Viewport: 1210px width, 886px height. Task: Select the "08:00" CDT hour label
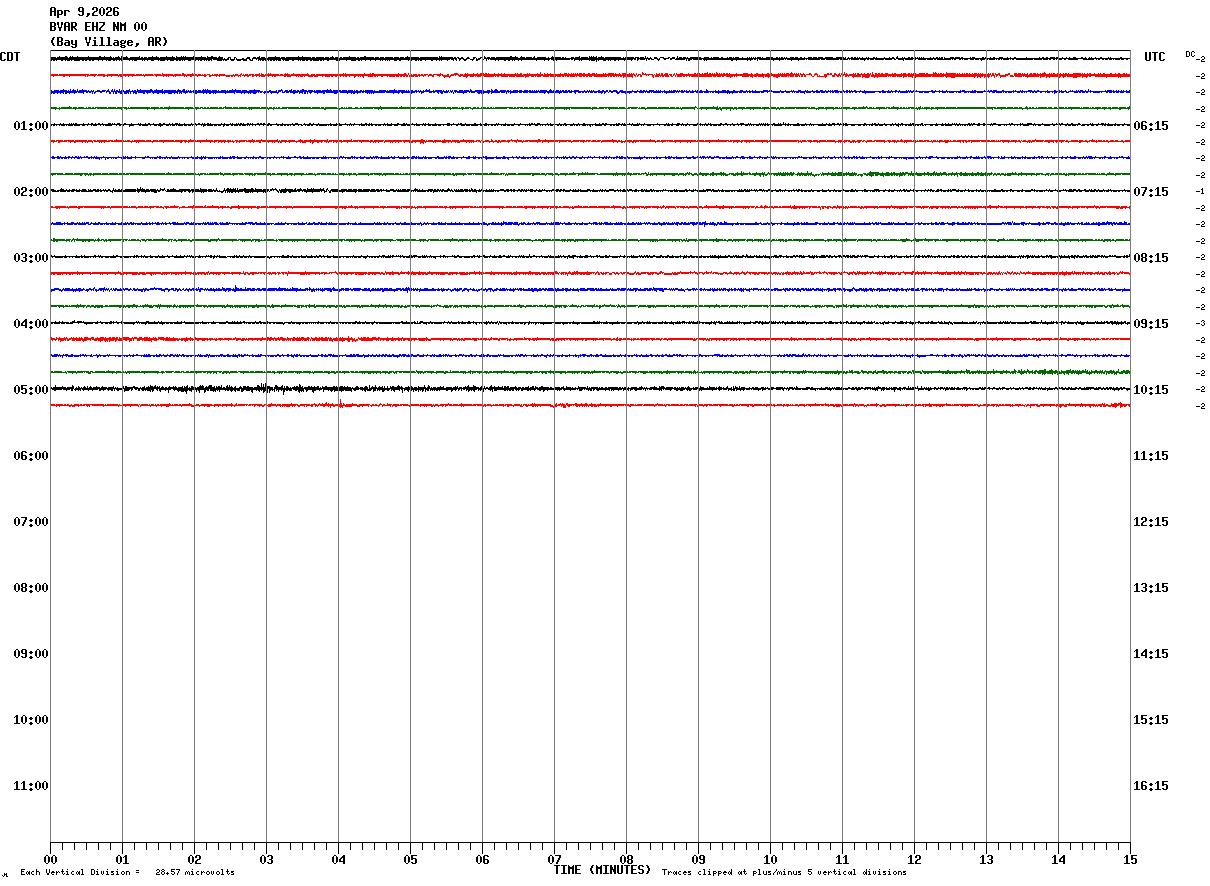point(31,588)
